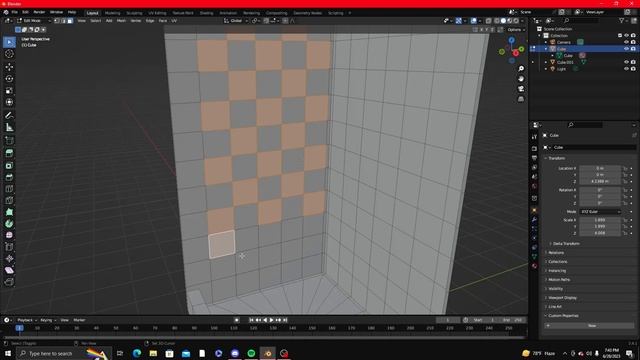Pick the Transform tool in toolbar

tap(9, 102)
